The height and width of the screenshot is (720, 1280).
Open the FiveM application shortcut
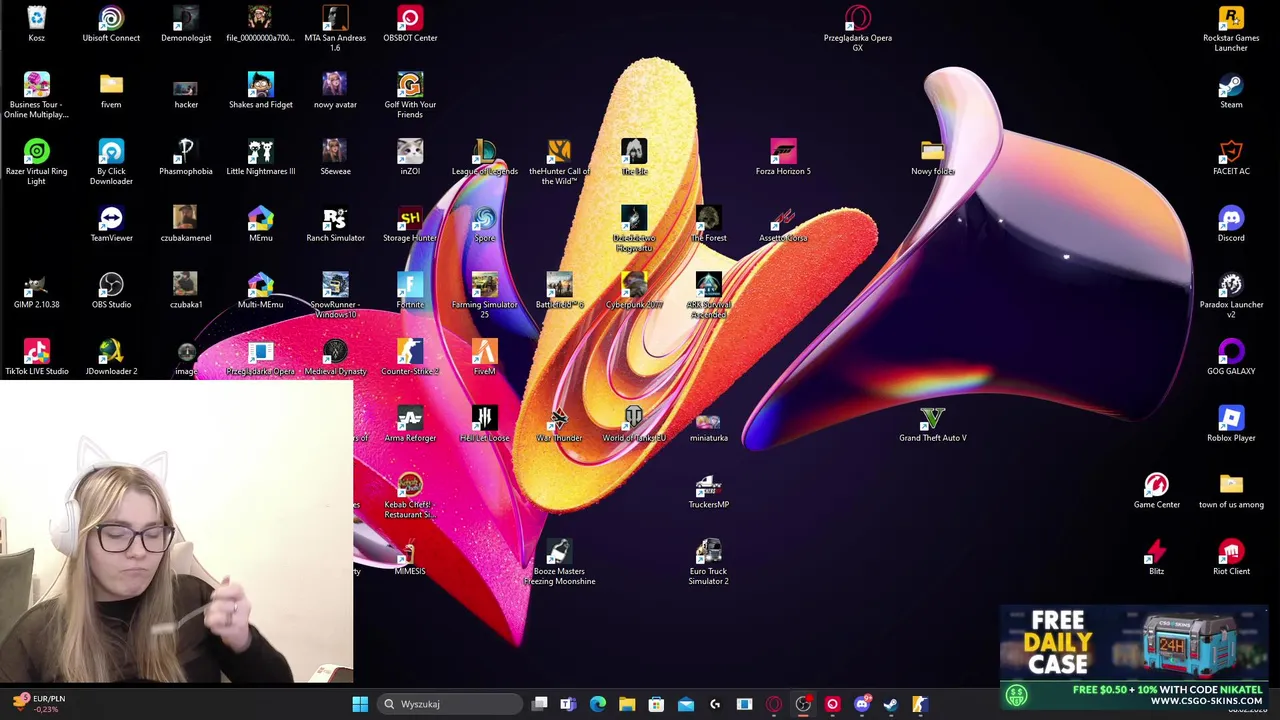tap(484, 357)
